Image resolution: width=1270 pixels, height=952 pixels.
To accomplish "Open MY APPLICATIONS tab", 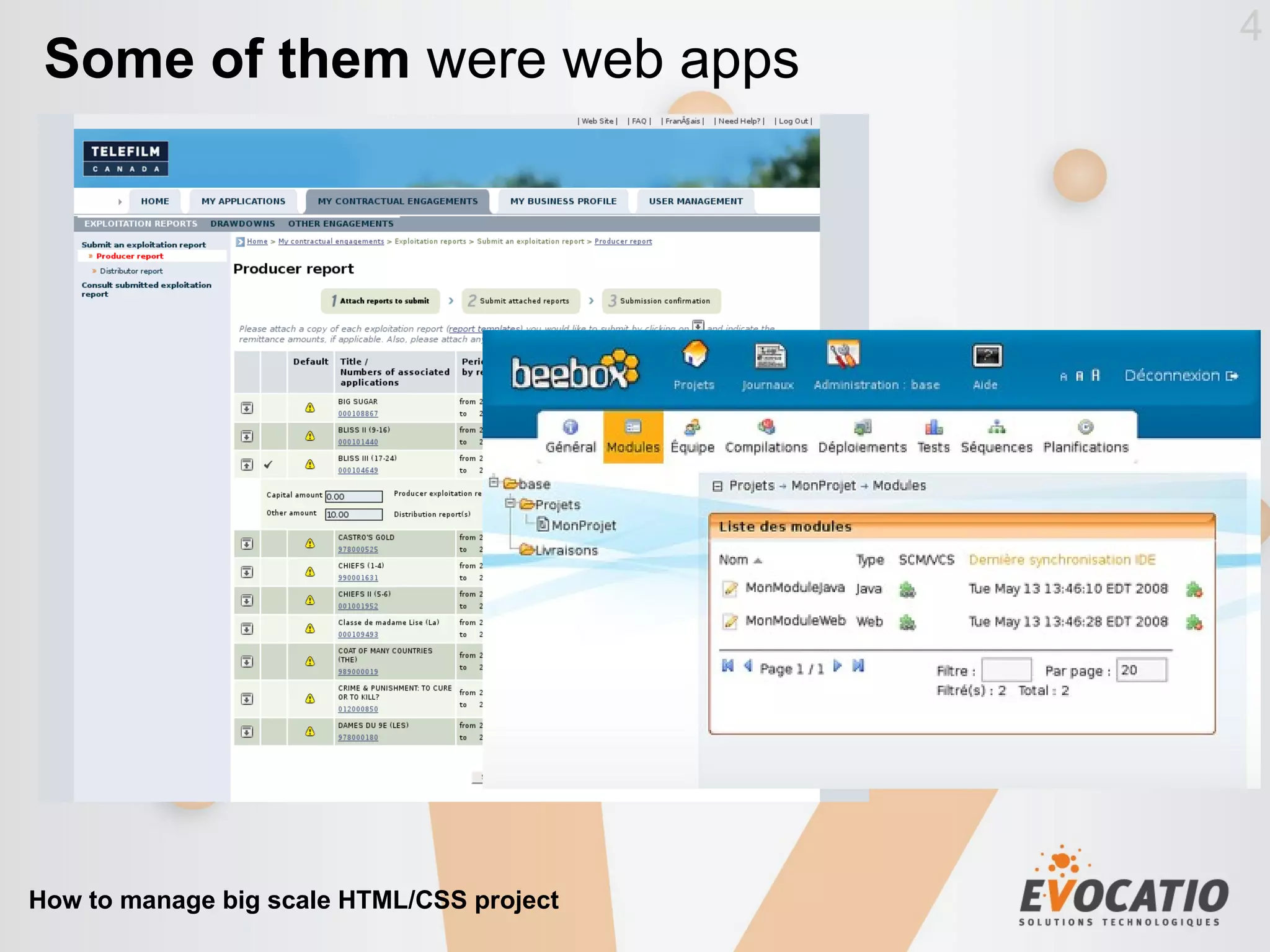I will [243, 201].
